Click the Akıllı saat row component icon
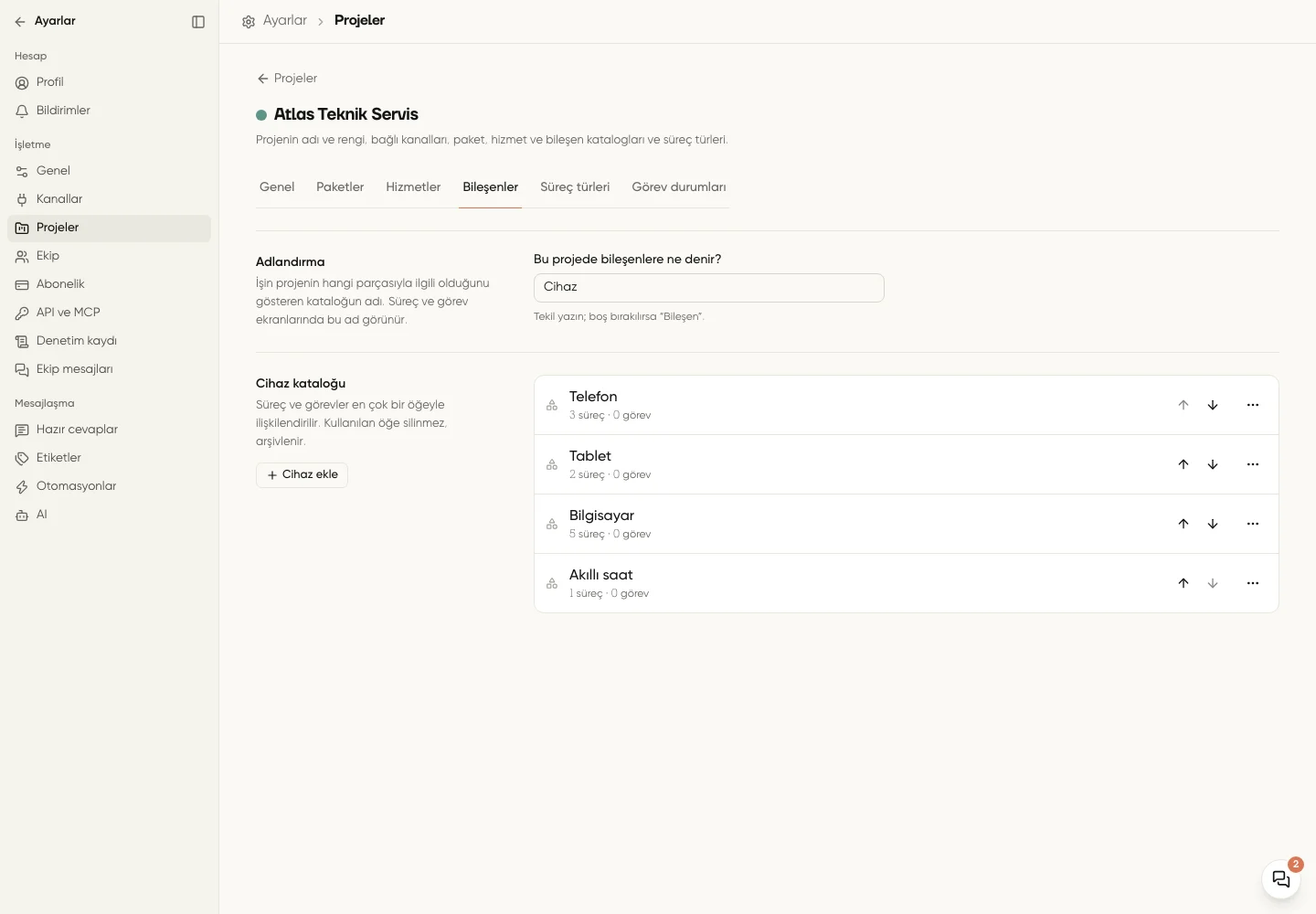Viewport: 1316px width, 914px height. (x=552, y=583)
